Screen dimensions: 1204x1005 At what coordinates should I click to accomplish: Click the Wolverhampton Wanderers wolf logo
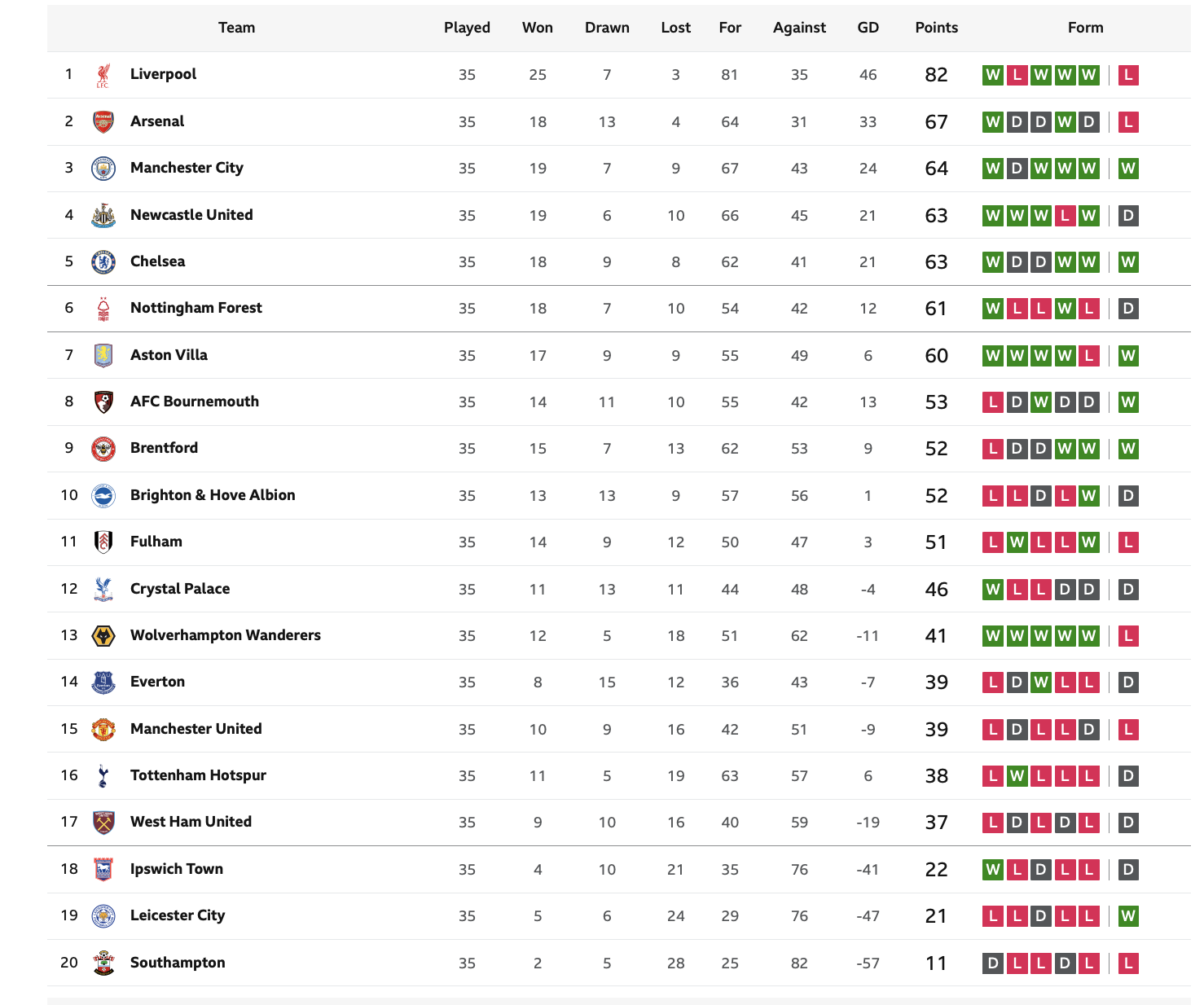103,635
